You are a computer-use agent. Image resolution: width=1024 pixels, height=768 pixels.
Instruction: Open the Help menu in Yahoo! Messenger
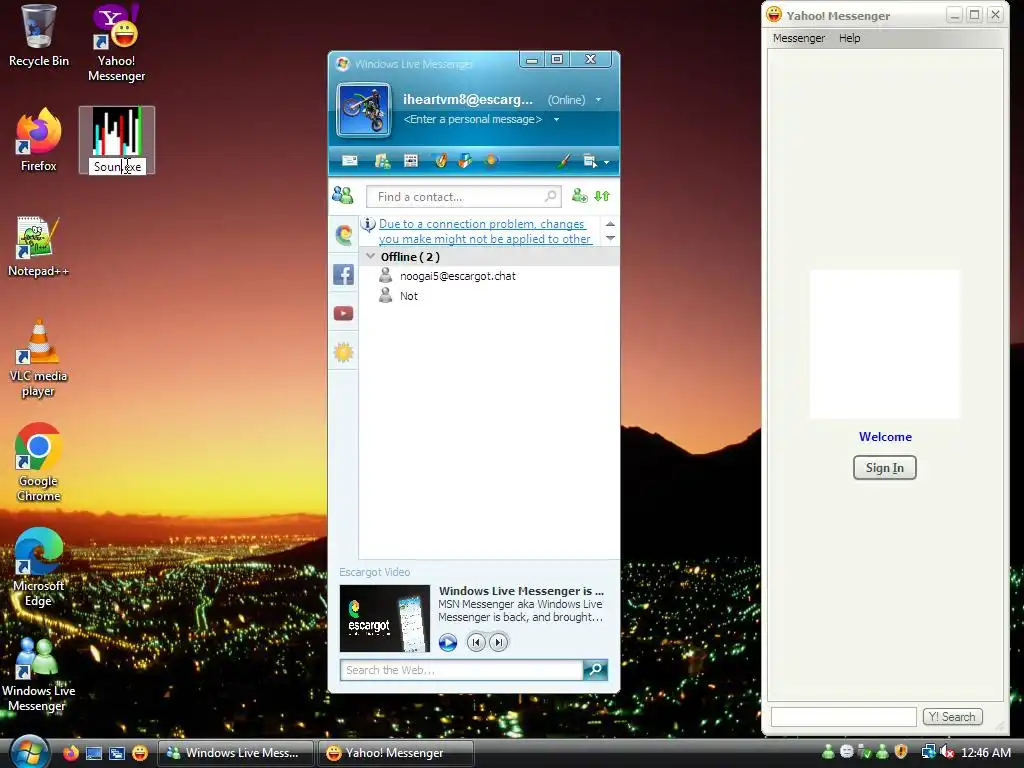tap(849, 38)
